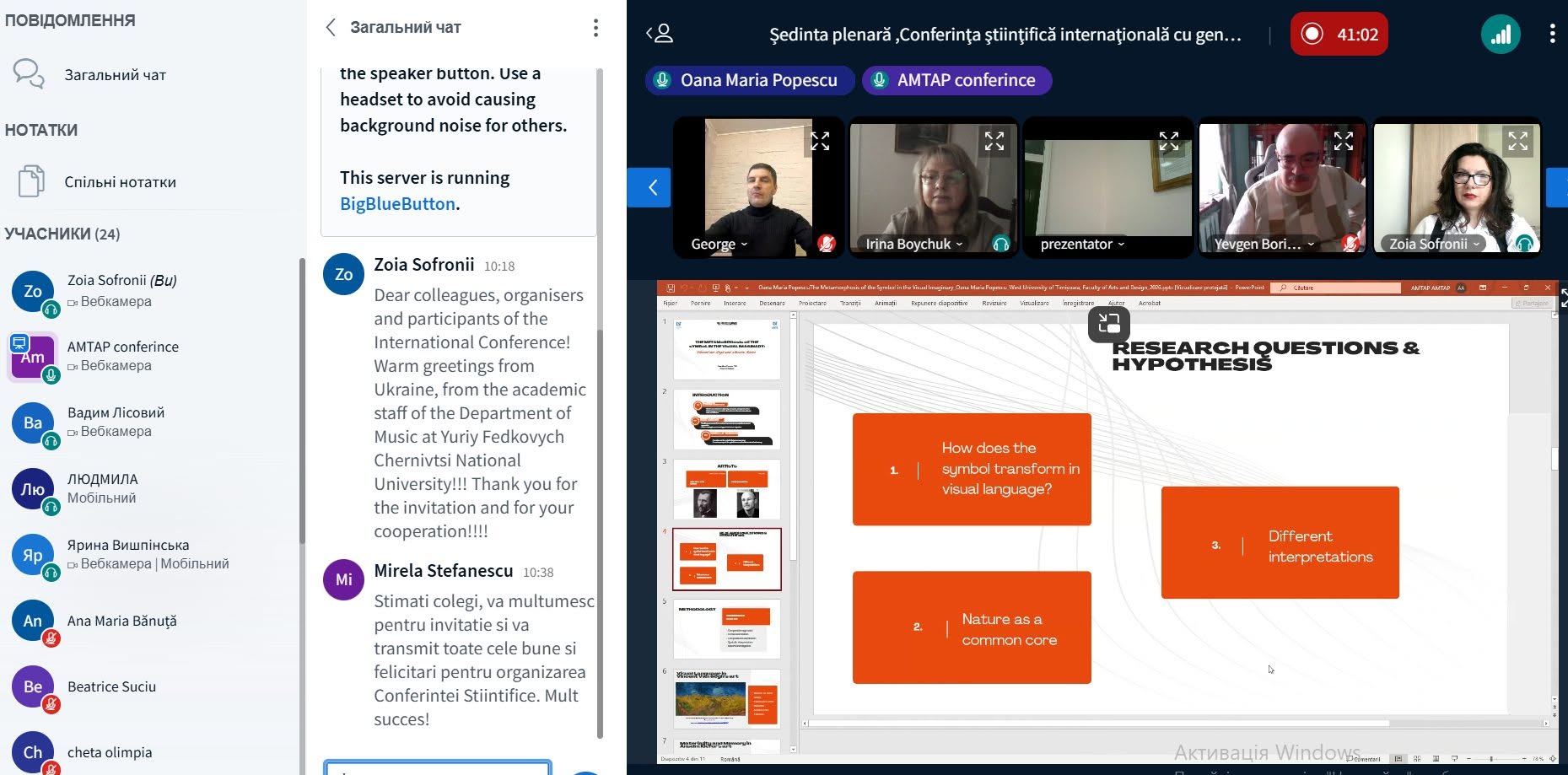The width and height of the screenshot is (1568, 775).
Task: Expand George's webcam to fullscreen
Action: click(x=820, y=141)
